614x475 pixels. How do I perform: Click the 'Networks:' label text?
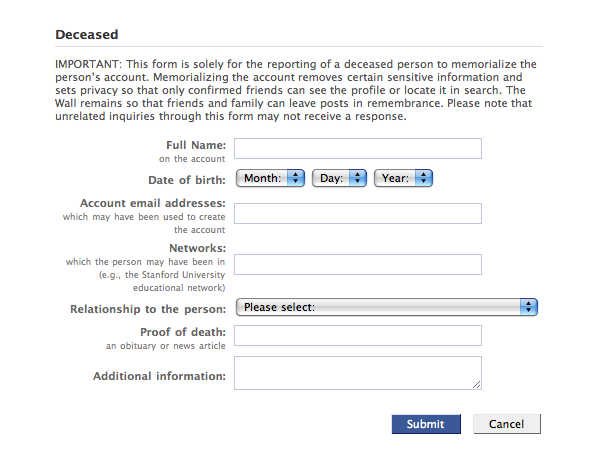pos(198,247)
